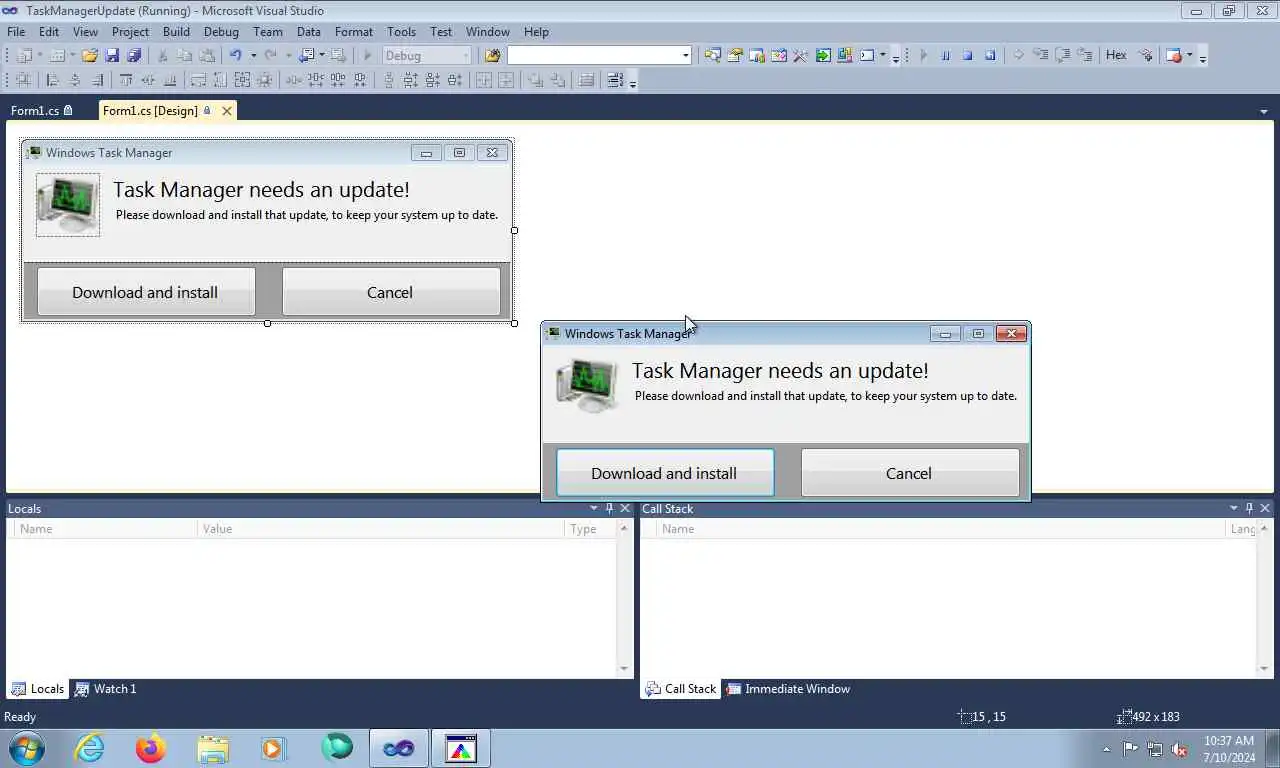This screenshot has width=1280, height=768.
Task: Toggle auto-hide pin on Locals panel
Action: (x=609, y=508)
